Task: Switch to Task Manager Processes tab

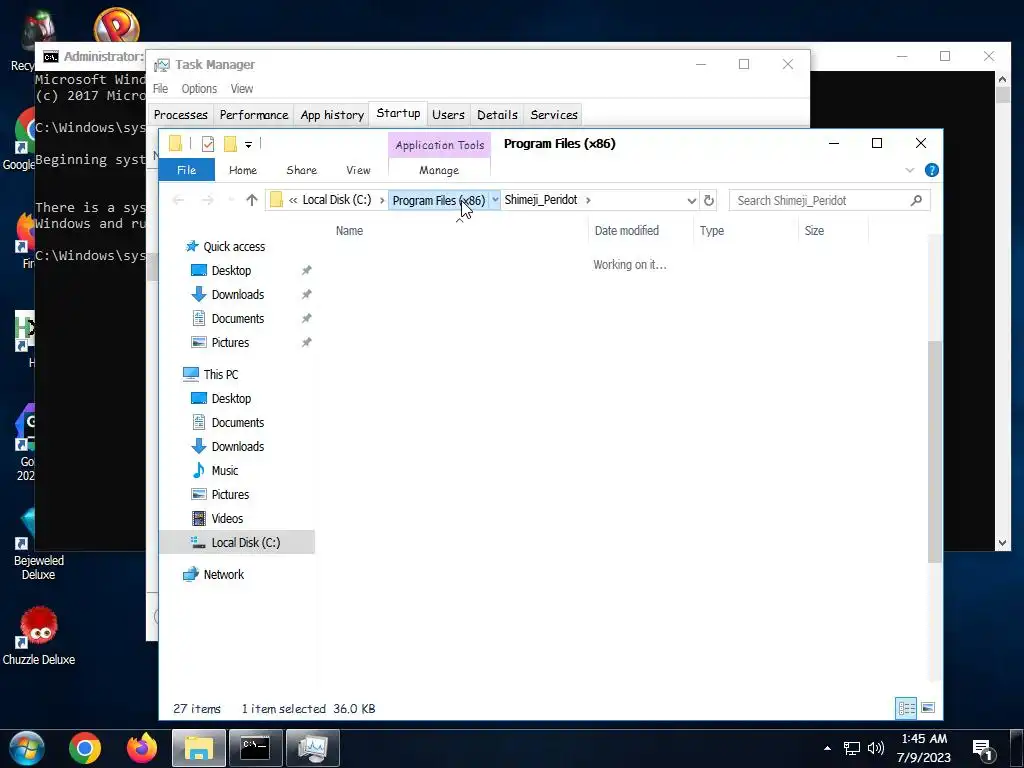Action: click(x=181, y=115)
